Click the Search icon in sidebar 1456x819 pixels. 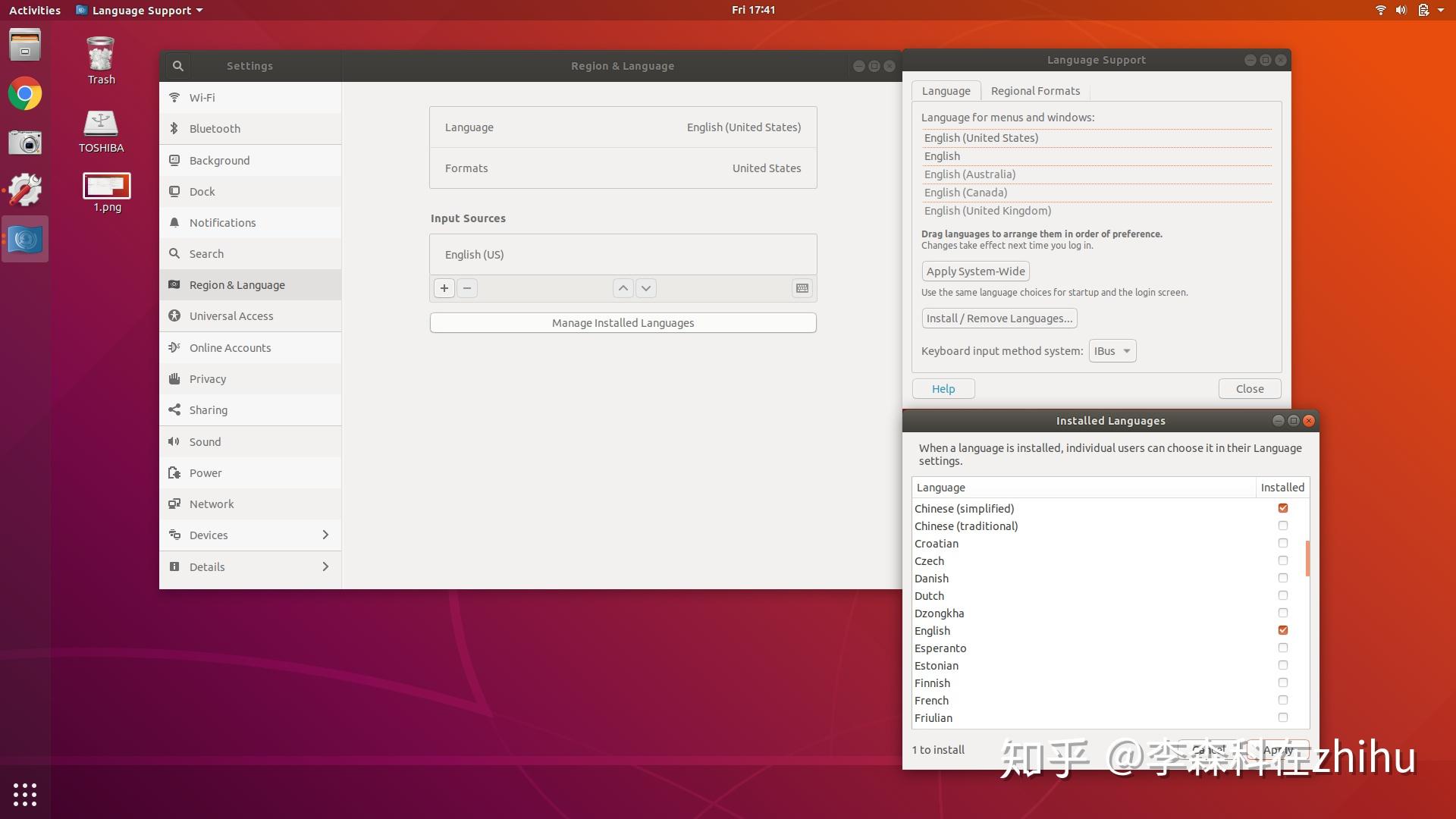(175, 254)
